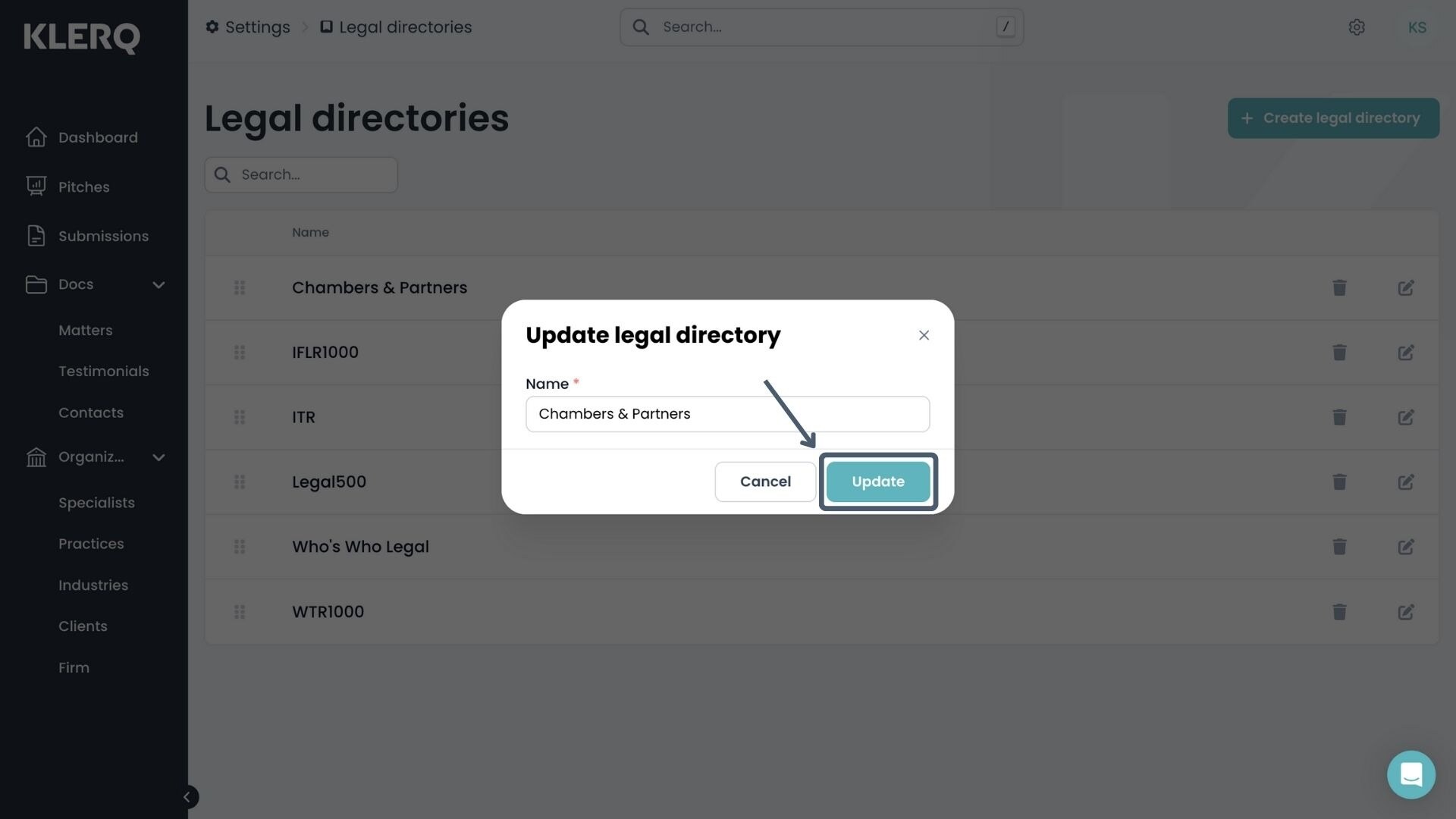Navigate to Firm settings
The image size is (1456, 819).
(74, 668)
